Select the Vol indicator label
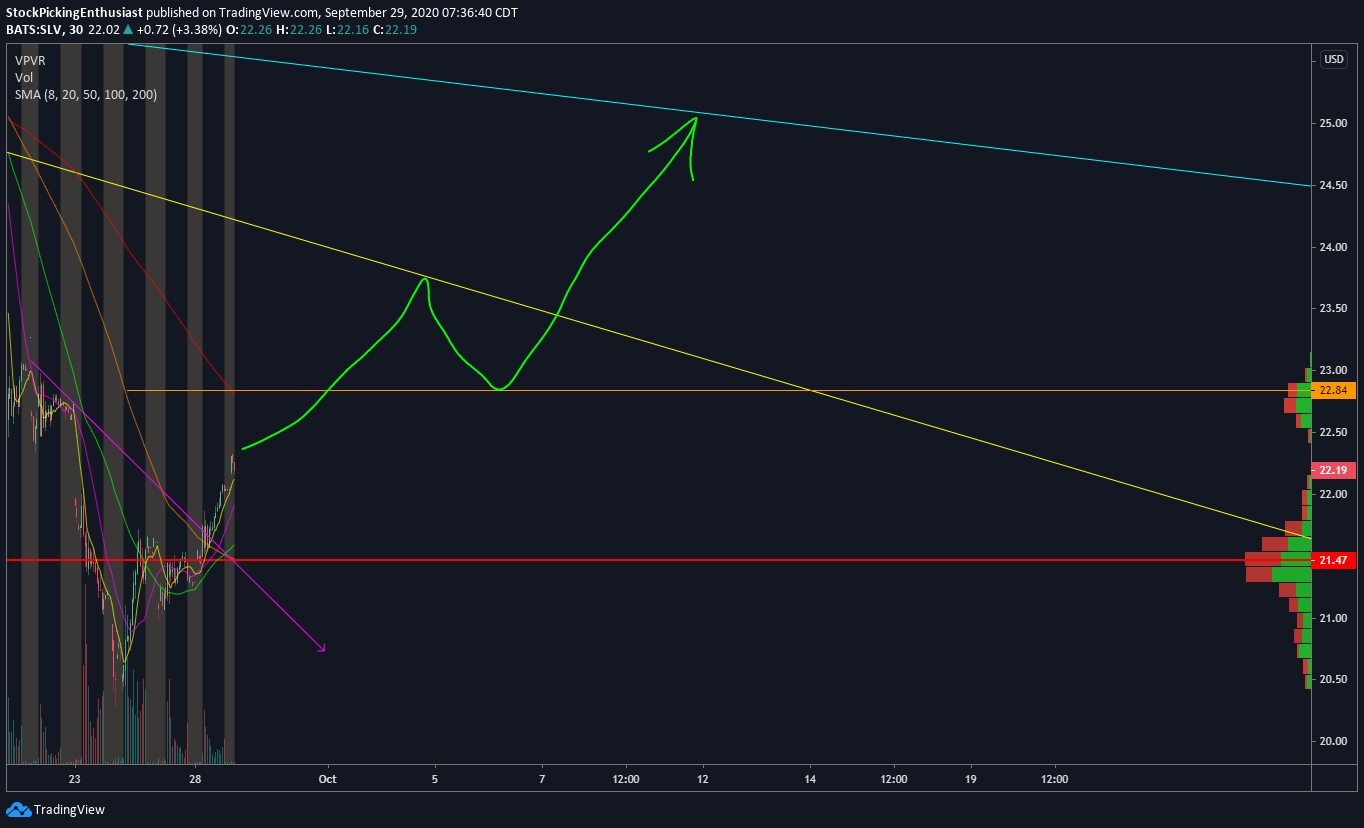The height and width of the screenshot is (828, 1364). 23,77
